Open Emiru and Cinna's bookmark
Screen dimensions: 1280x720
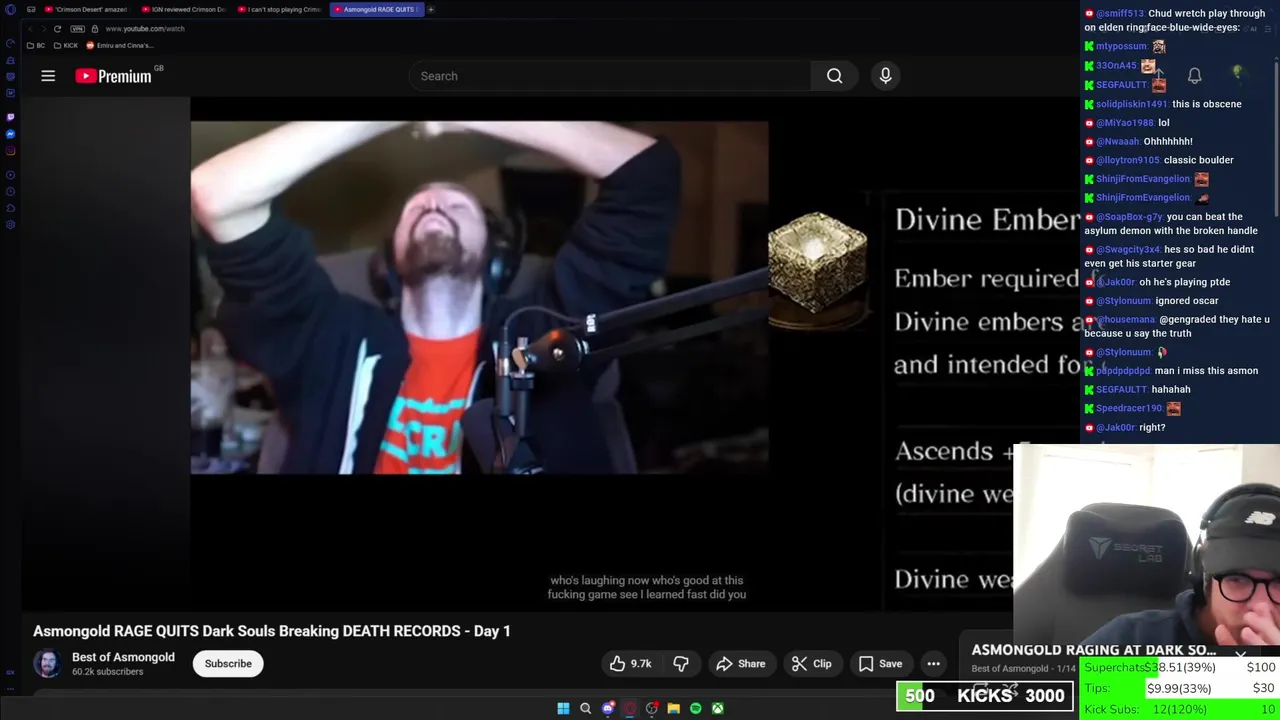[120, 46]
